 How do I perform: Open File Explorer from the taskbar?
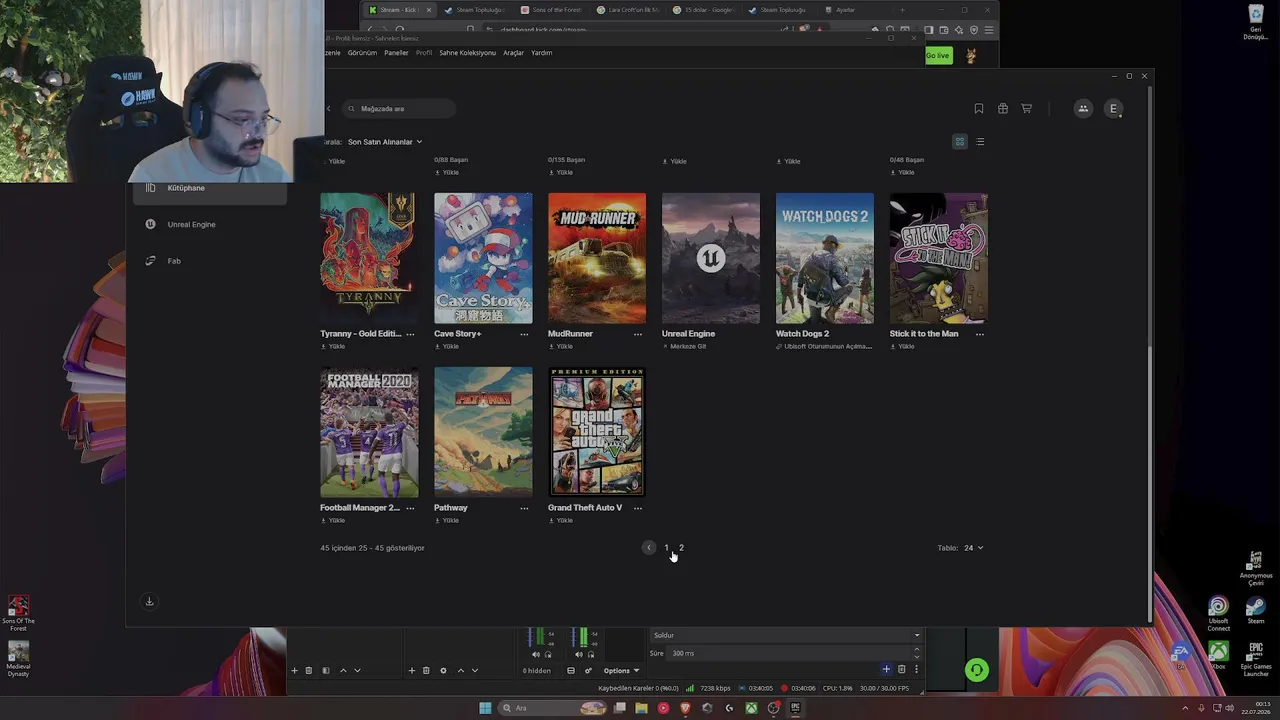[x=641, y=708]
